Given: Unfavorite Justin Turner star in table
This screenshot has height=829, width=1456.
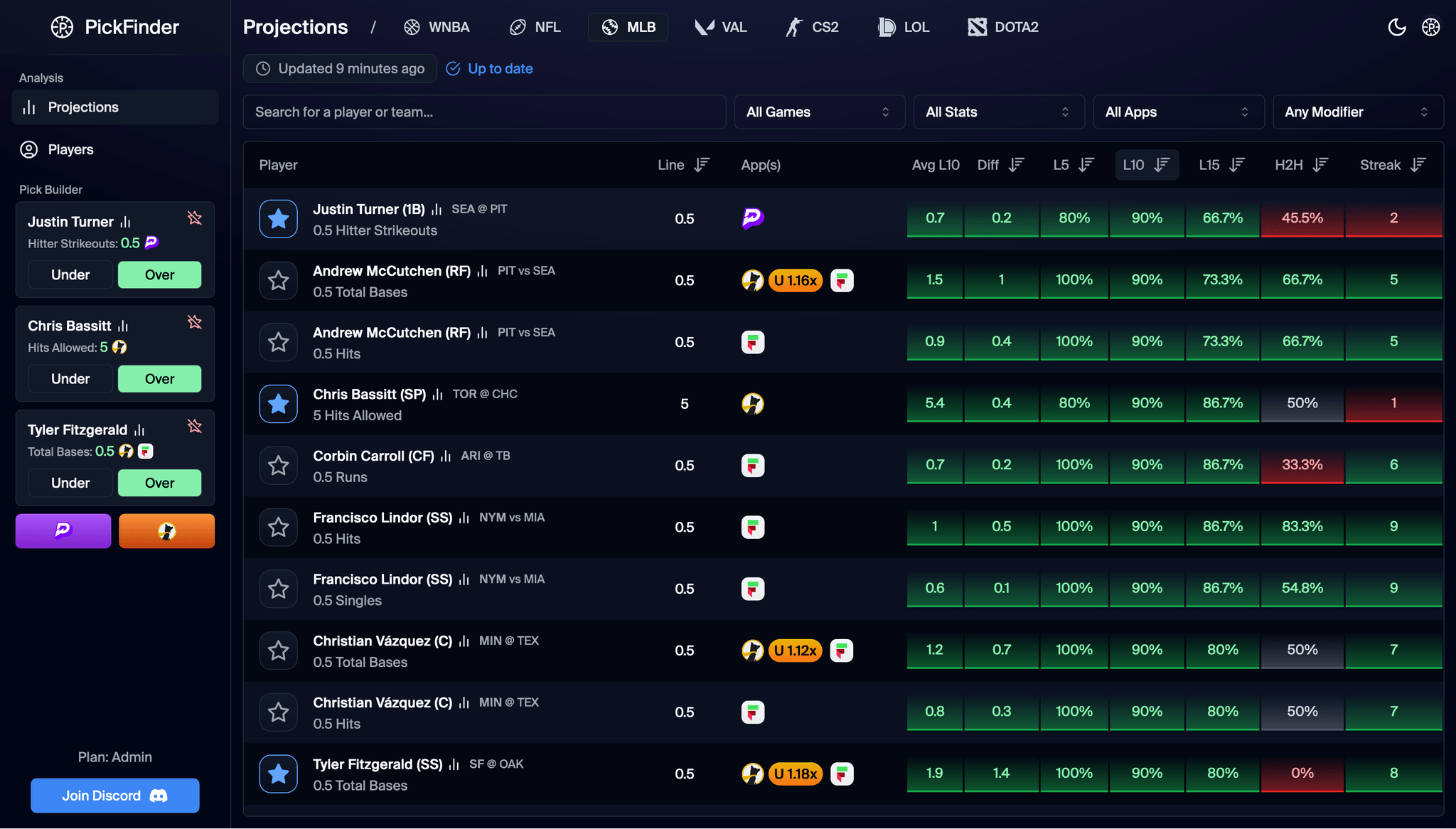Looking at the screenshot, I should (278, 219).
